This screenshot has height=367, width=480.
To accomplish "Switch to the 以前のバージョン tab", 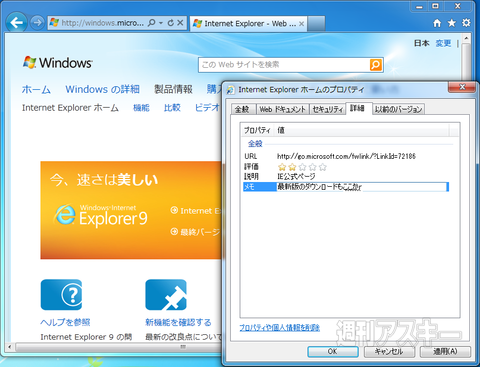I will coord(398,109).
